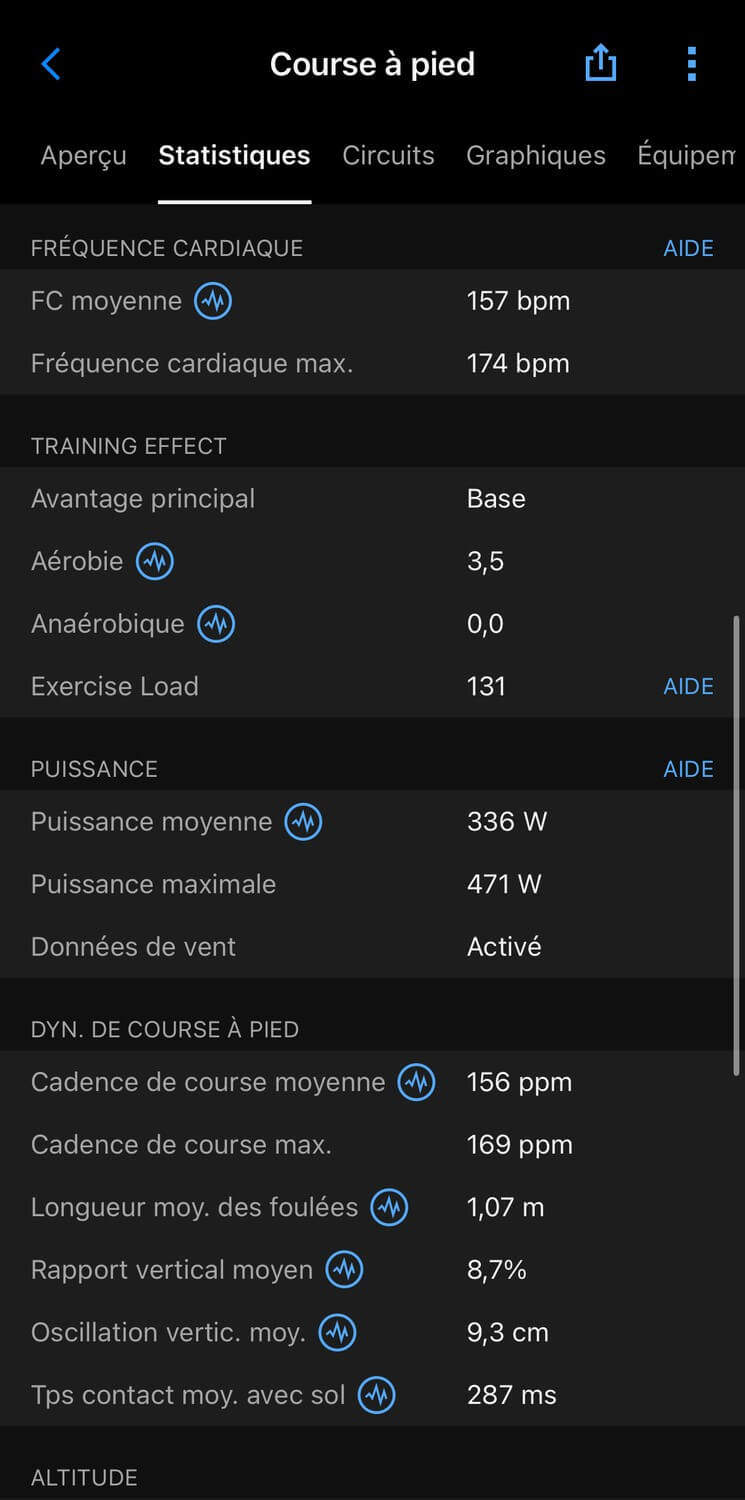This screenshot has height=1500, width=745.
Task: Go to the Graphiques tab
Action: coord(536,156)
